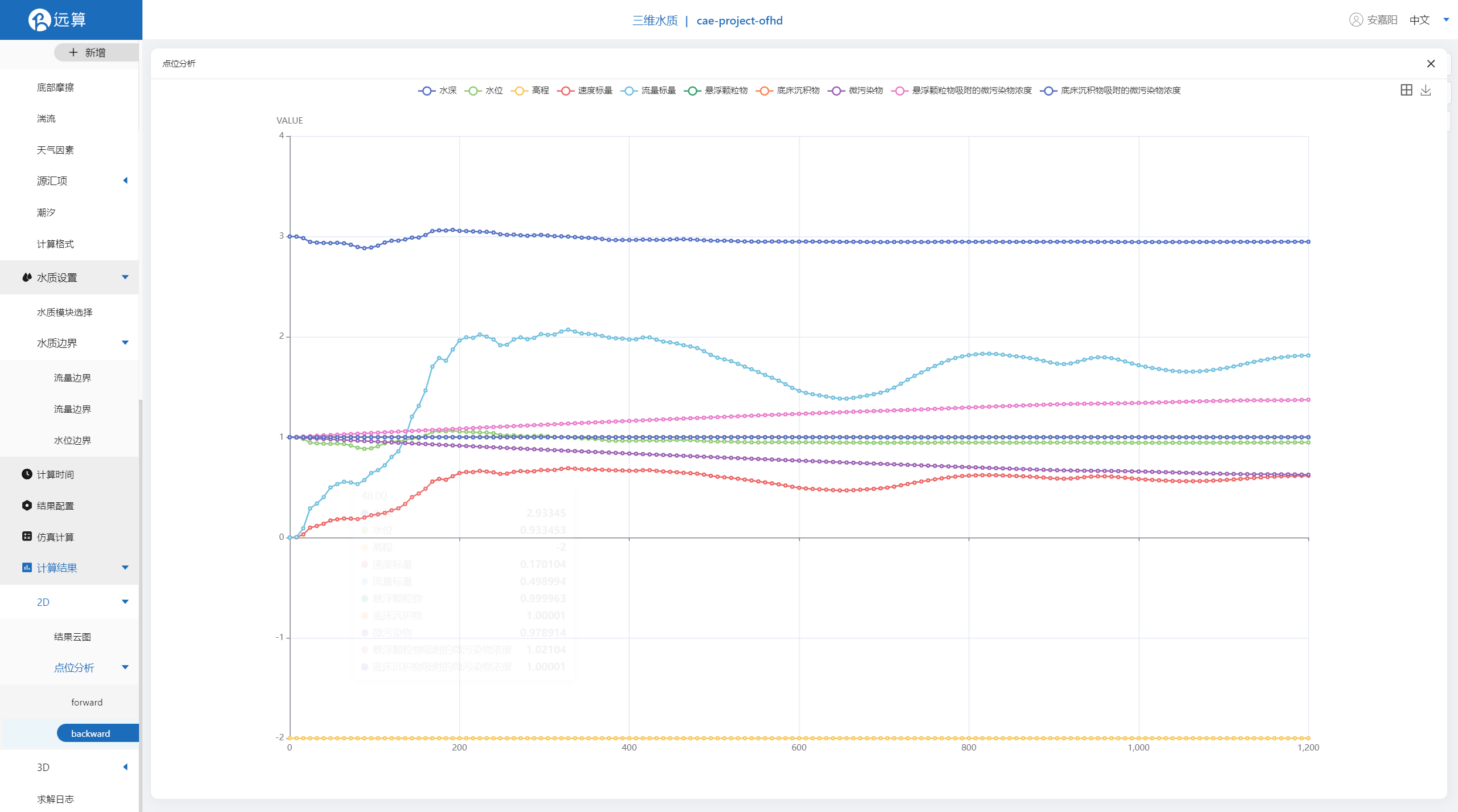Toggle 底床沉积物吸附的微污染物浓度 legend series
The width and height of the screenshot is (1458, 812).
(x=1110, y=91)
